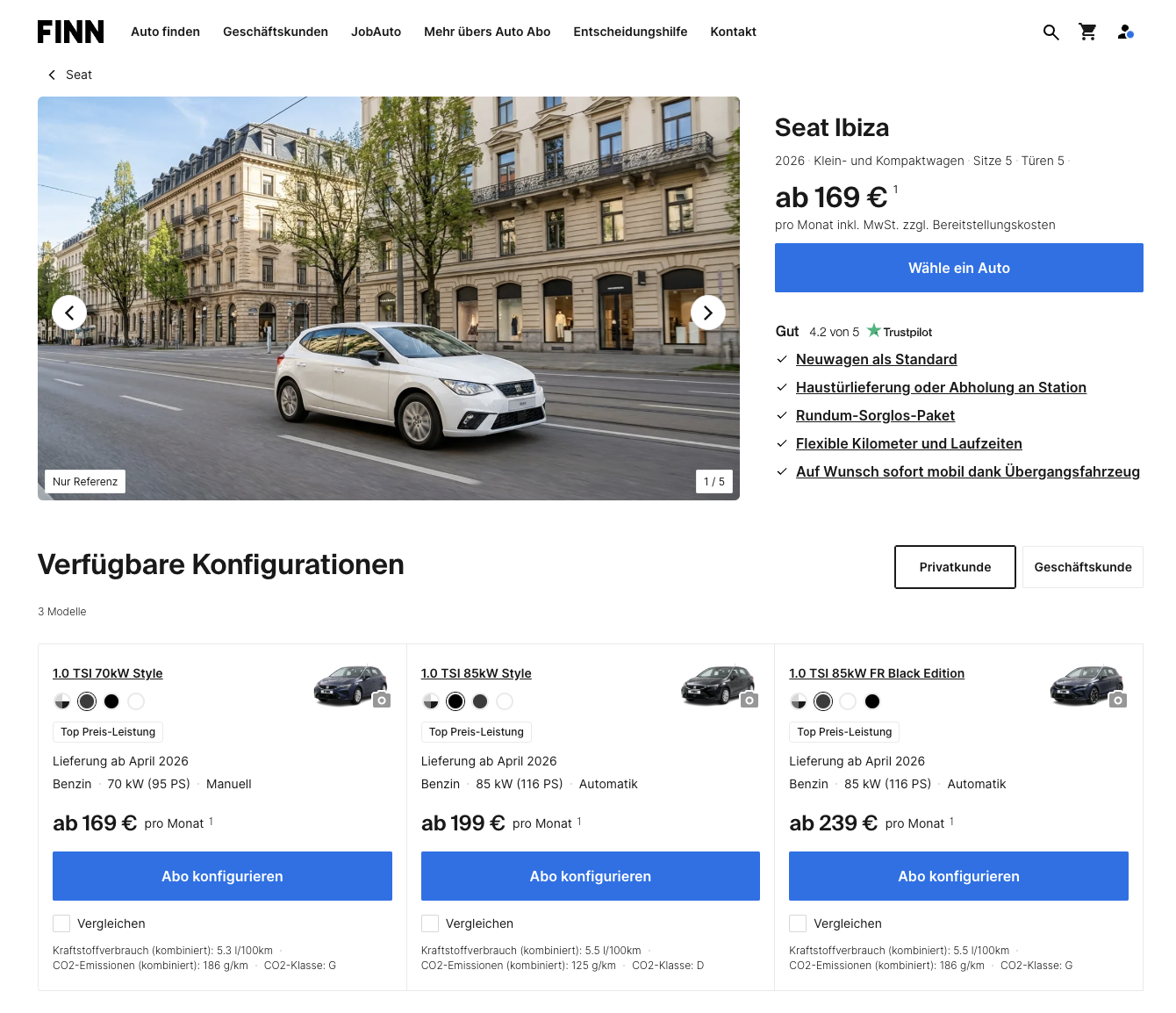Image resolution: width=1176 pixels, height=1013 pixels.
Task: Click the FINN logo
Action: 70,32
